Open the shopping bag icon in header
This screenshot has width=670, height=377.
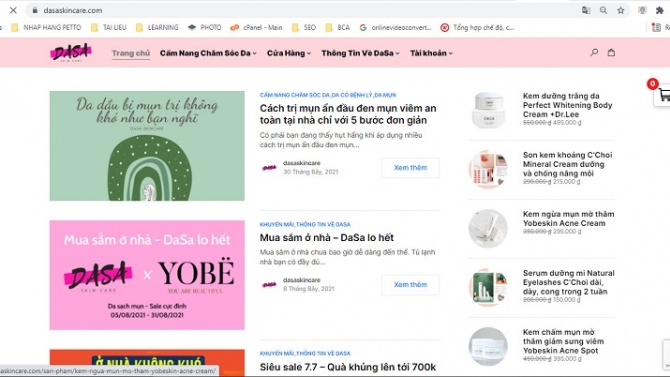click(611, 53)
